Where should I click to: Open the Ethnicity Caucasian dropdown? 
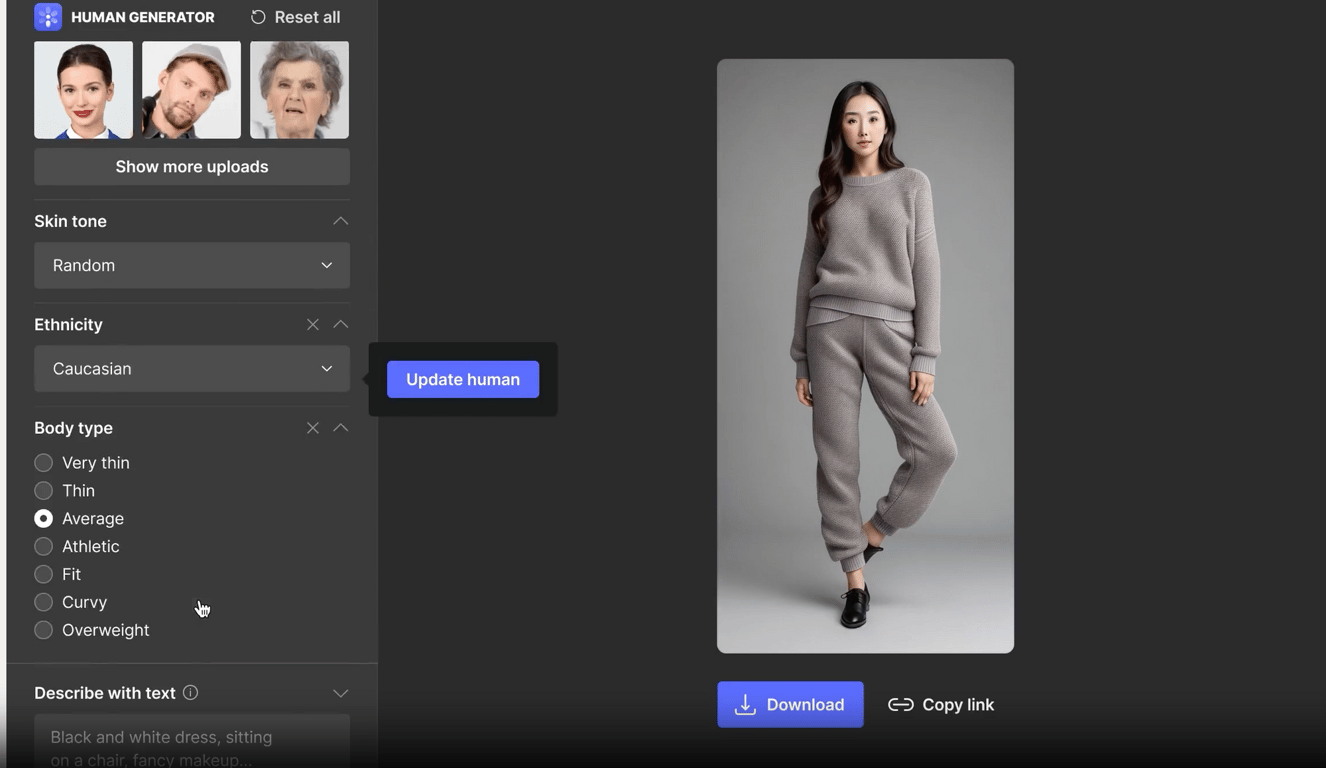(191, 368)
